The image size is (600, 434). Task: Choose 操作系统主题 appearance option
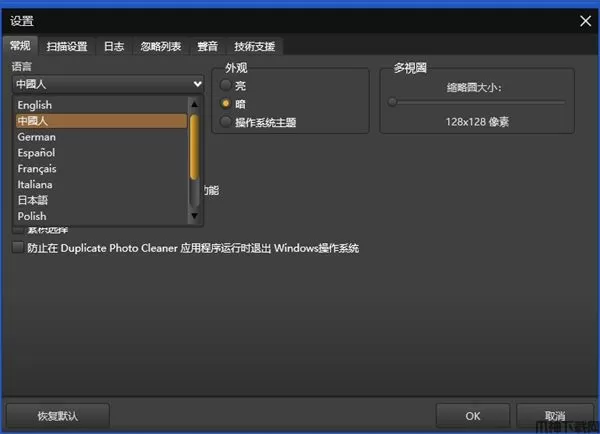tap(226, 122)
